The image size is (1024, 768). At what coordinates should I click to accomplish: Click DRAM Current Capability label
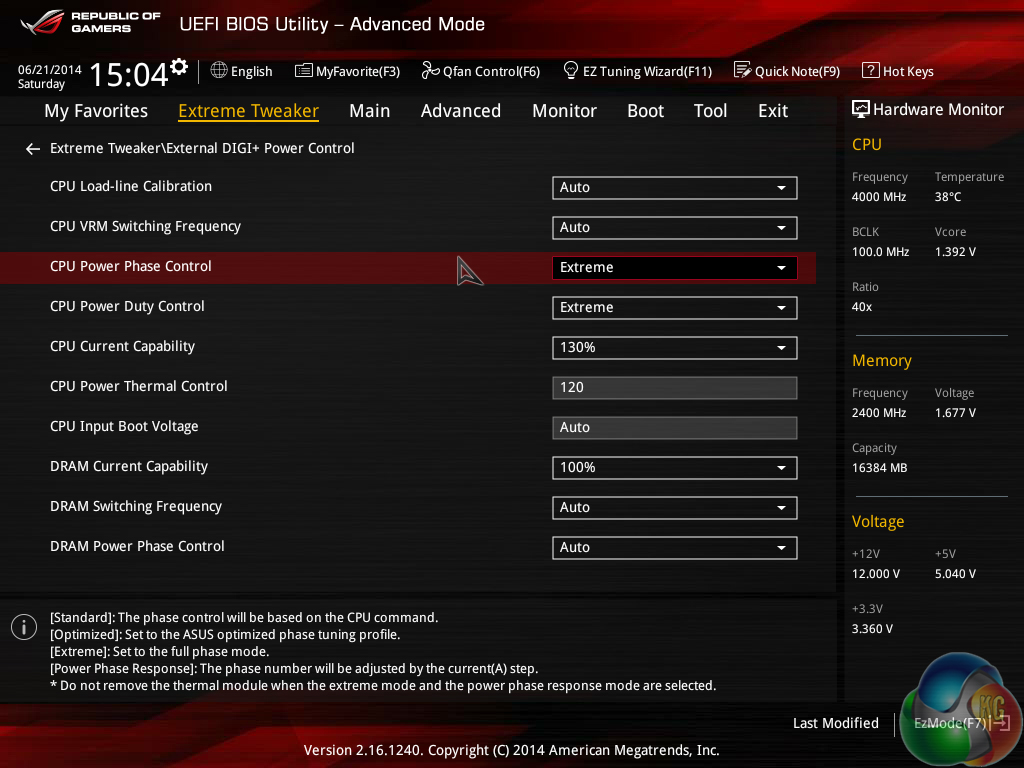(129, 466)
